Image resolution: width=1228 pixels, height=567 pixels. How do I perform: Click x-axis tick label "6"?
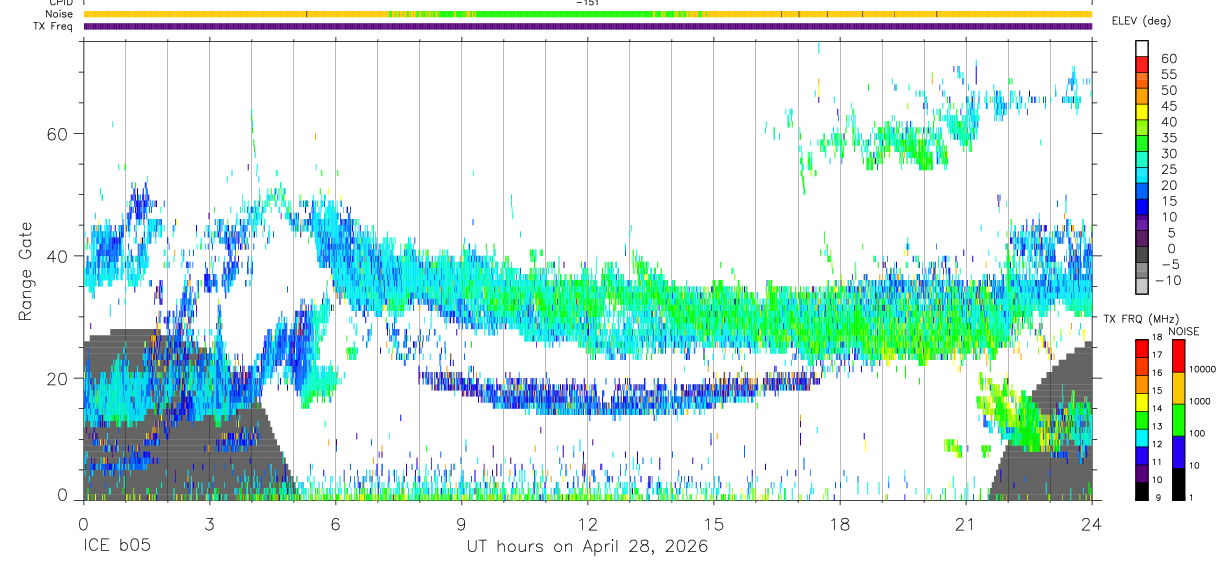click(335, 524)
